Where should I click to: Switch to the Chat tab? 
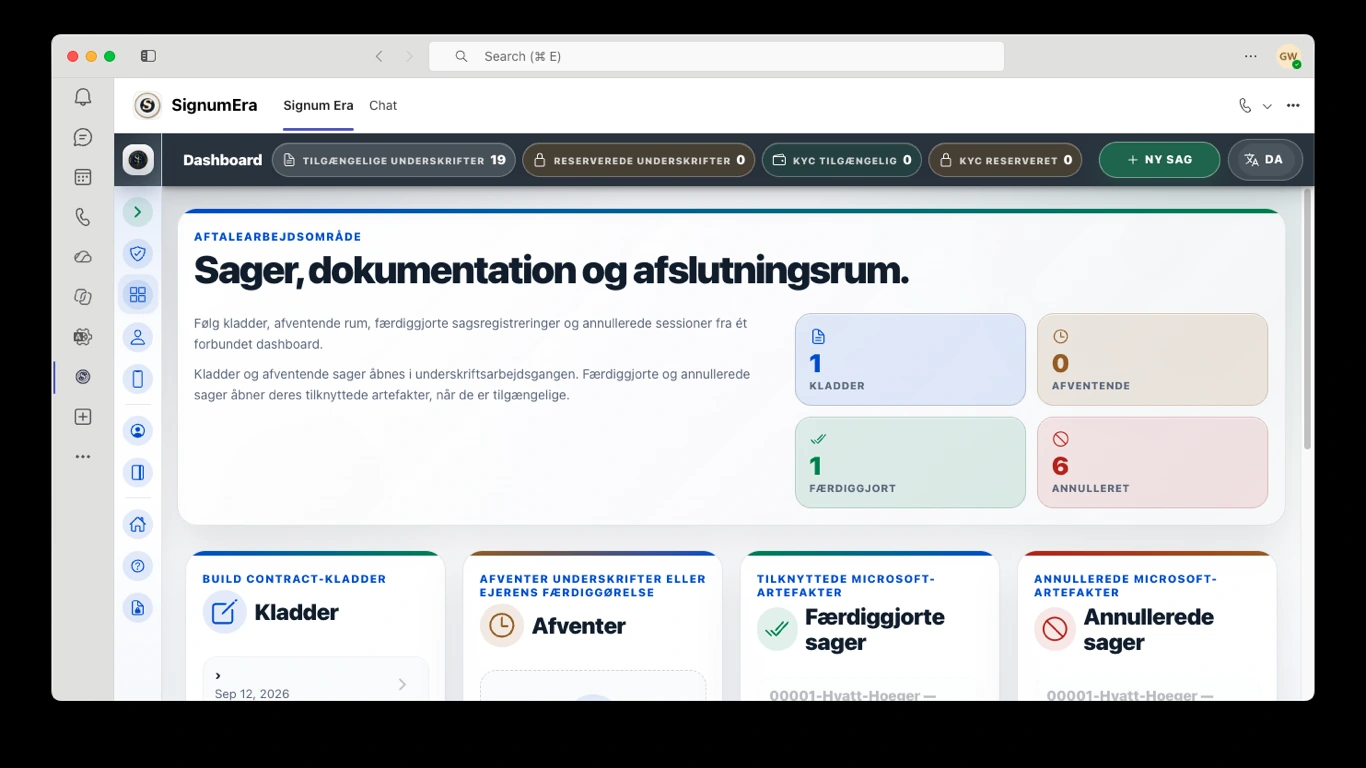point(383,105)
